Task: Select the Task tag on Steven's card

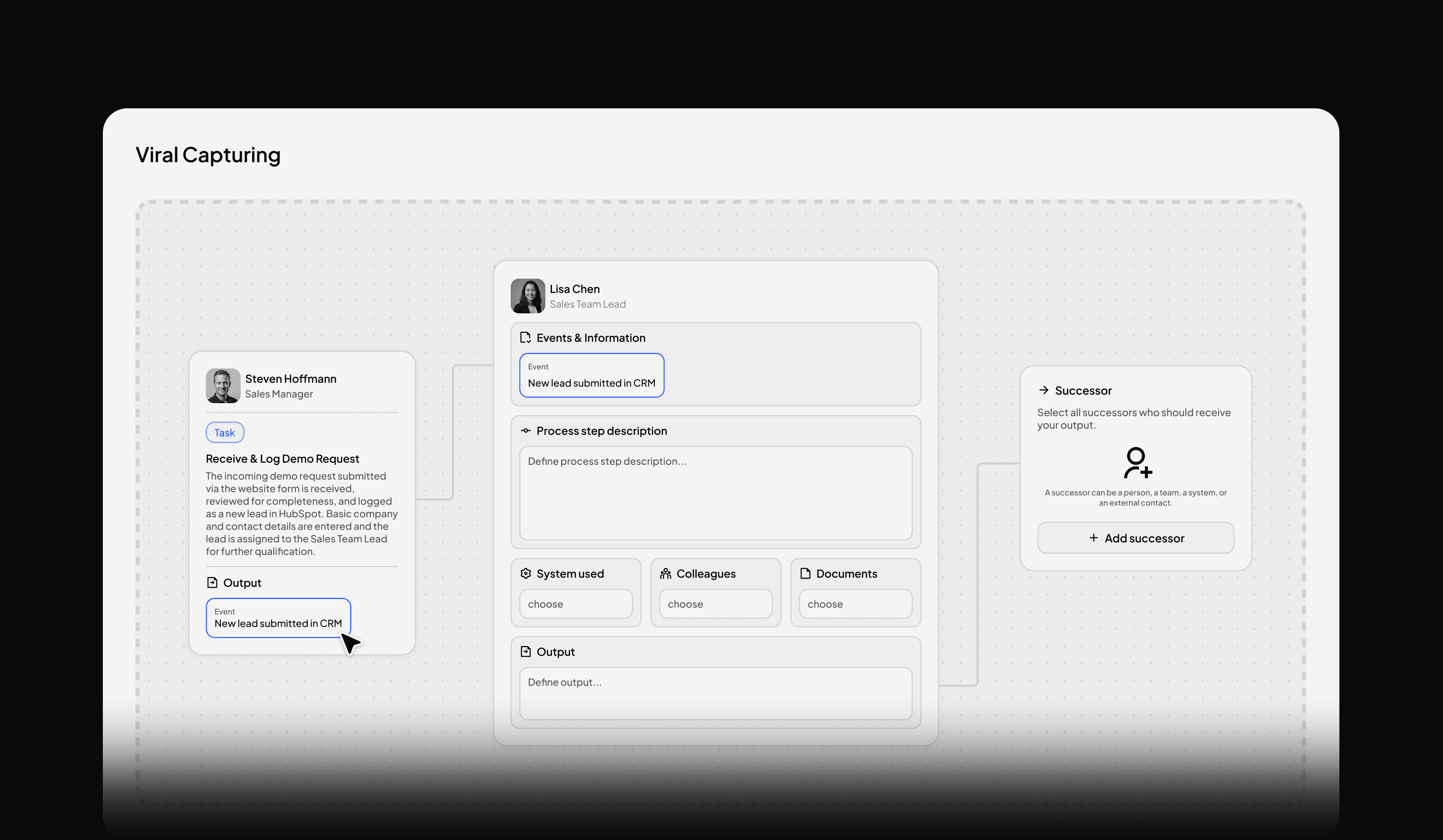Action: (x=225, y=432)
